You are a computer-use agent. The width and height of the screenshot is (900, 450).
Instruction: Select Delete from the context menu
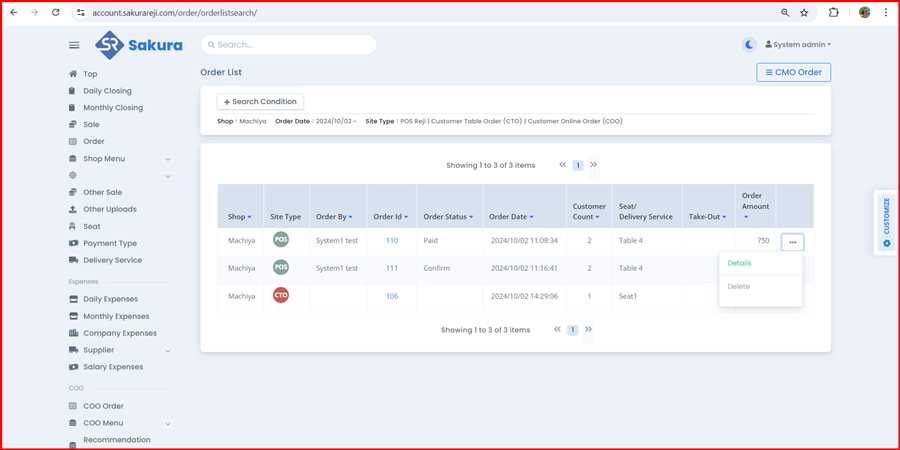[x=739, y=286]
